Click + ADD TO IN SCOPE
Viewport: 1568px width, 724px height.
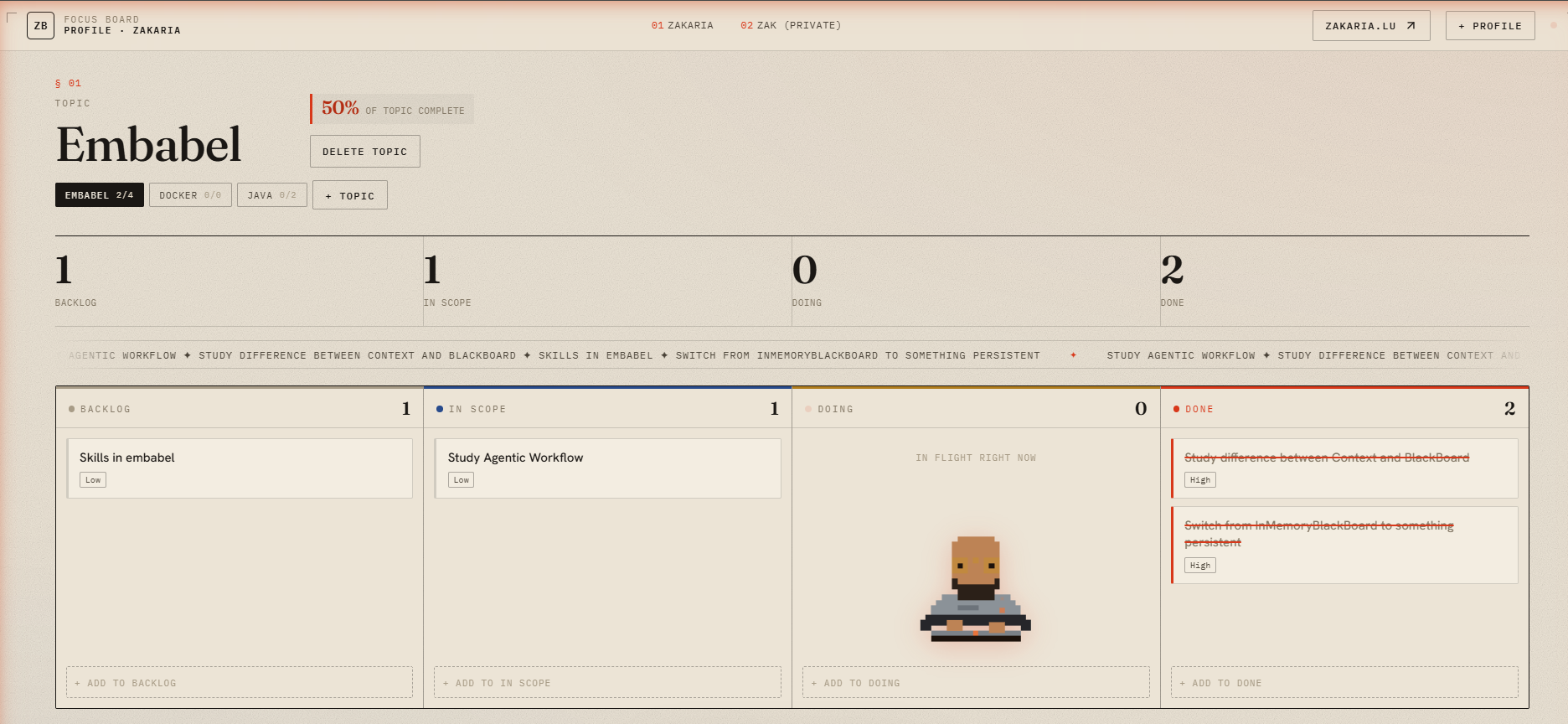click(x=608, y=682)
